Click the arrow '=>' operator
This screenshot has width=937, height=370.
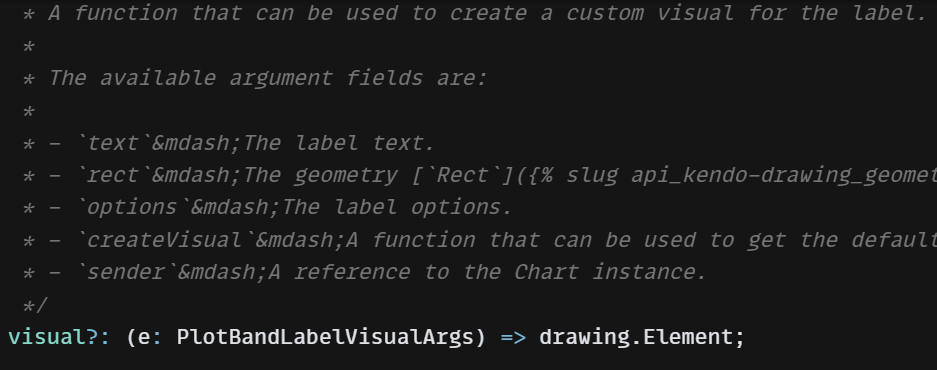click(513, 337)
